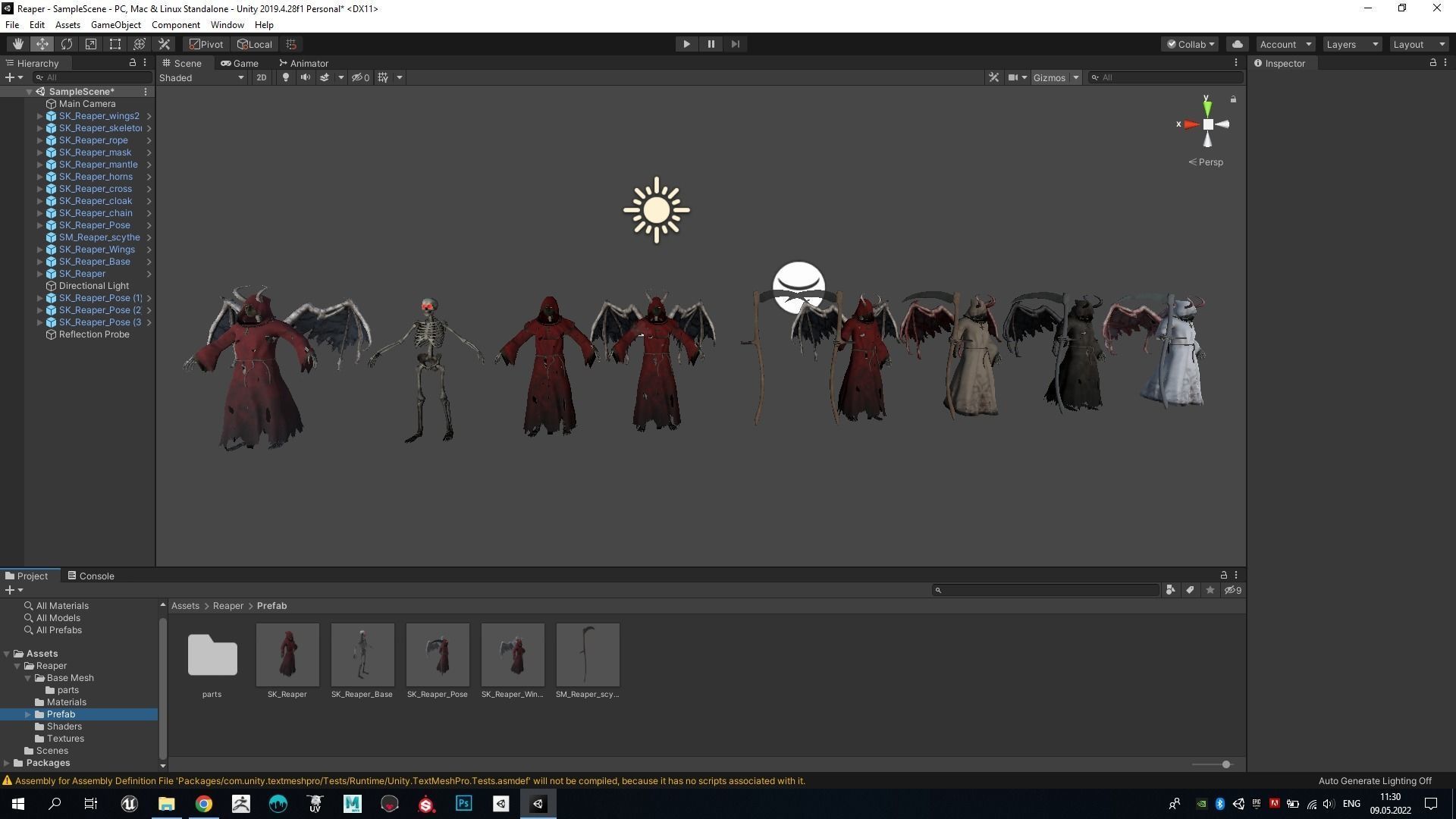Toggle Pivot/Center handle position
Screen dimensions: 1456x819
pos(206,44)
